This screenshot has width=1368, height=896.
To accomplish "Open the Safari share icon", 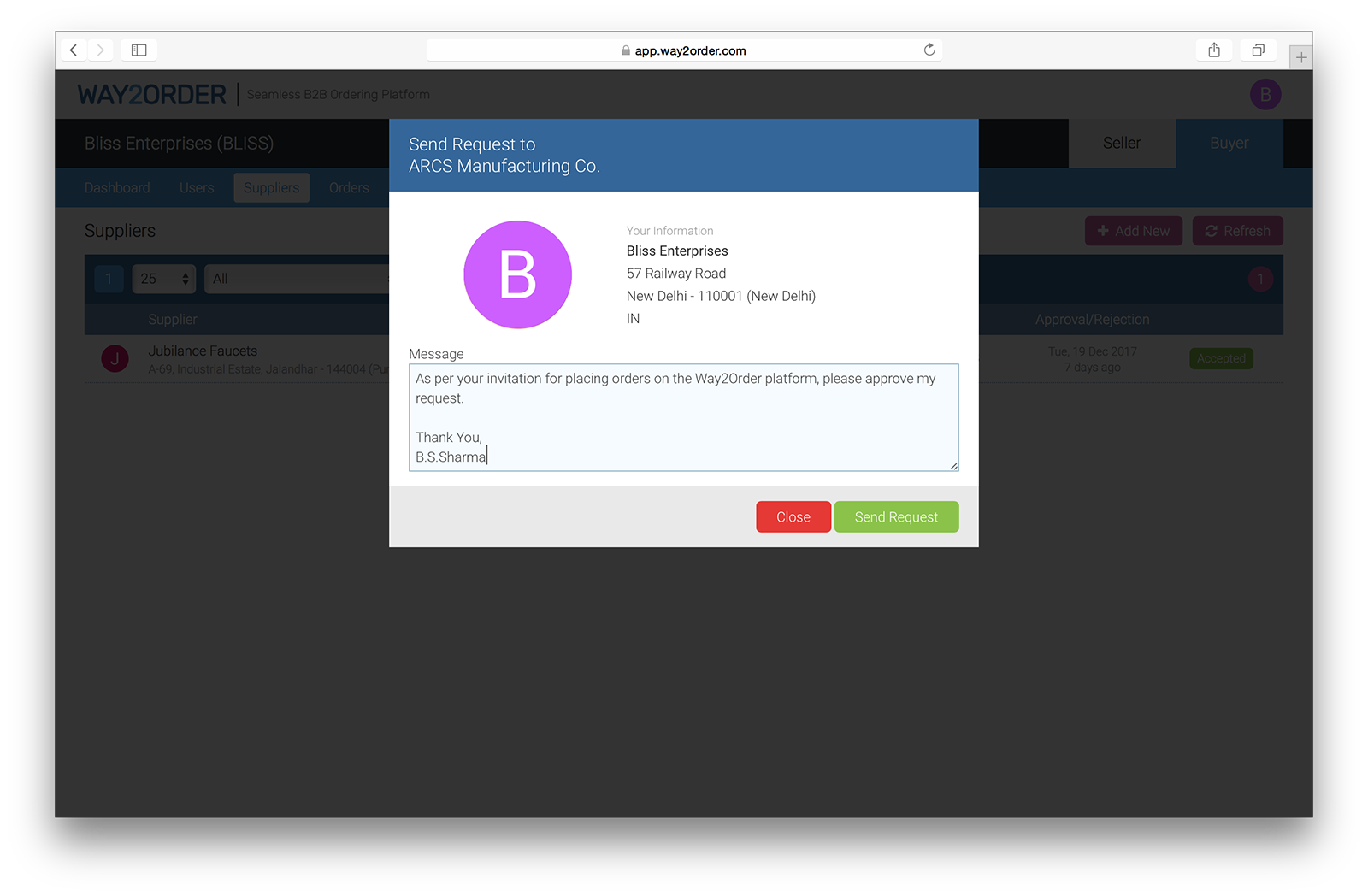I will [x=1214, y=50].
